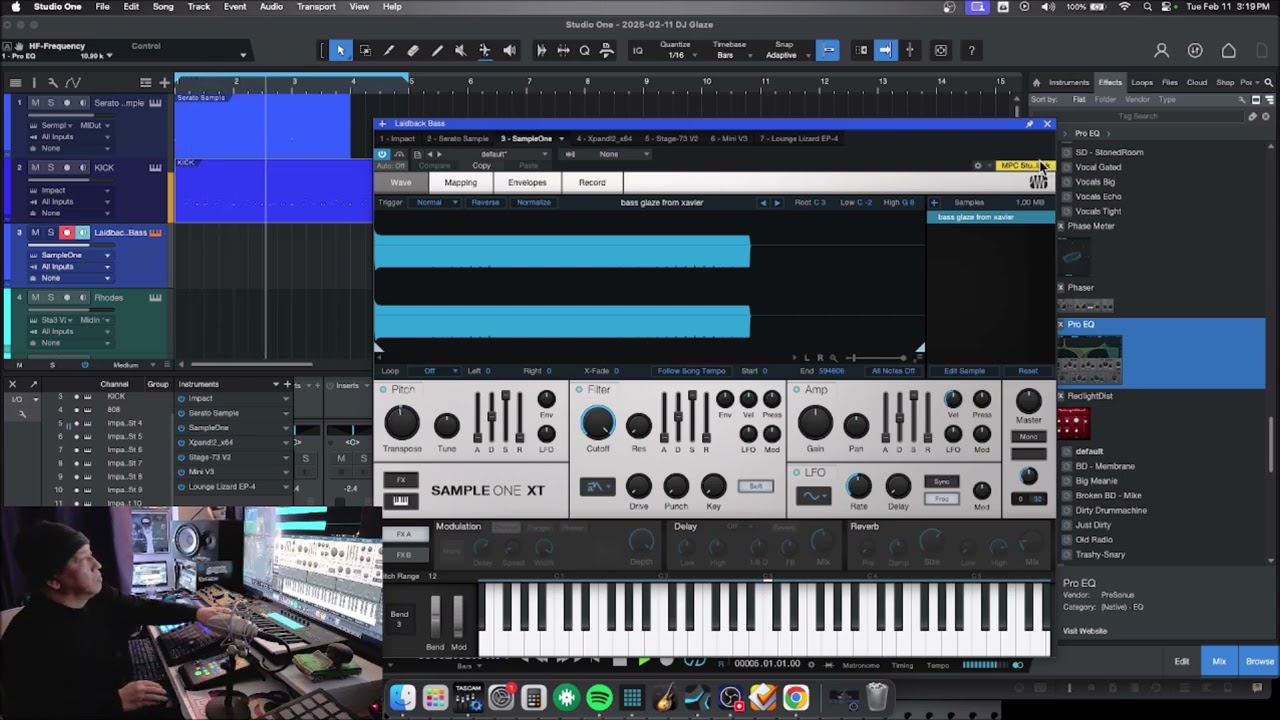Adjust the waveform zoom slider

point(875,358)
